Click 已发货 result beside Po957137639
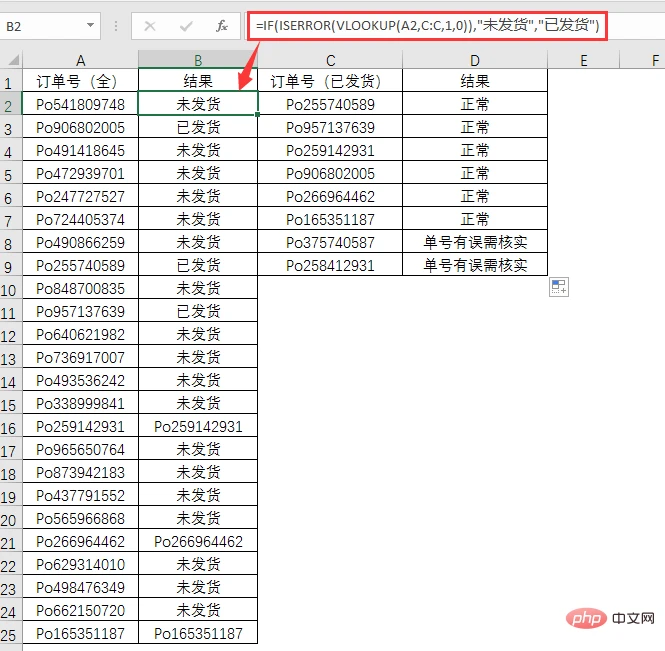Viewport: 665px width, 651px height. (x=198, y=311)
